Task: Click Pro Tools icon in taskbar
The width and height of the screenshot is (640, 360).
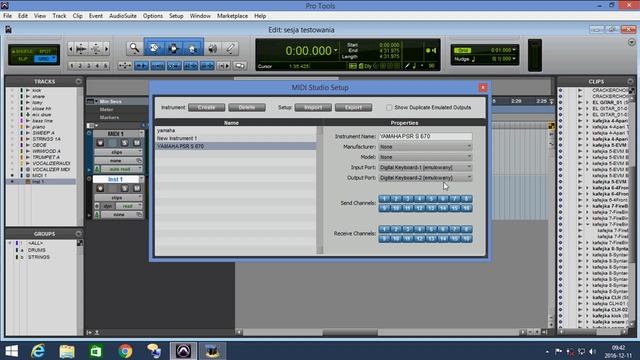Action: pos(183,351)
